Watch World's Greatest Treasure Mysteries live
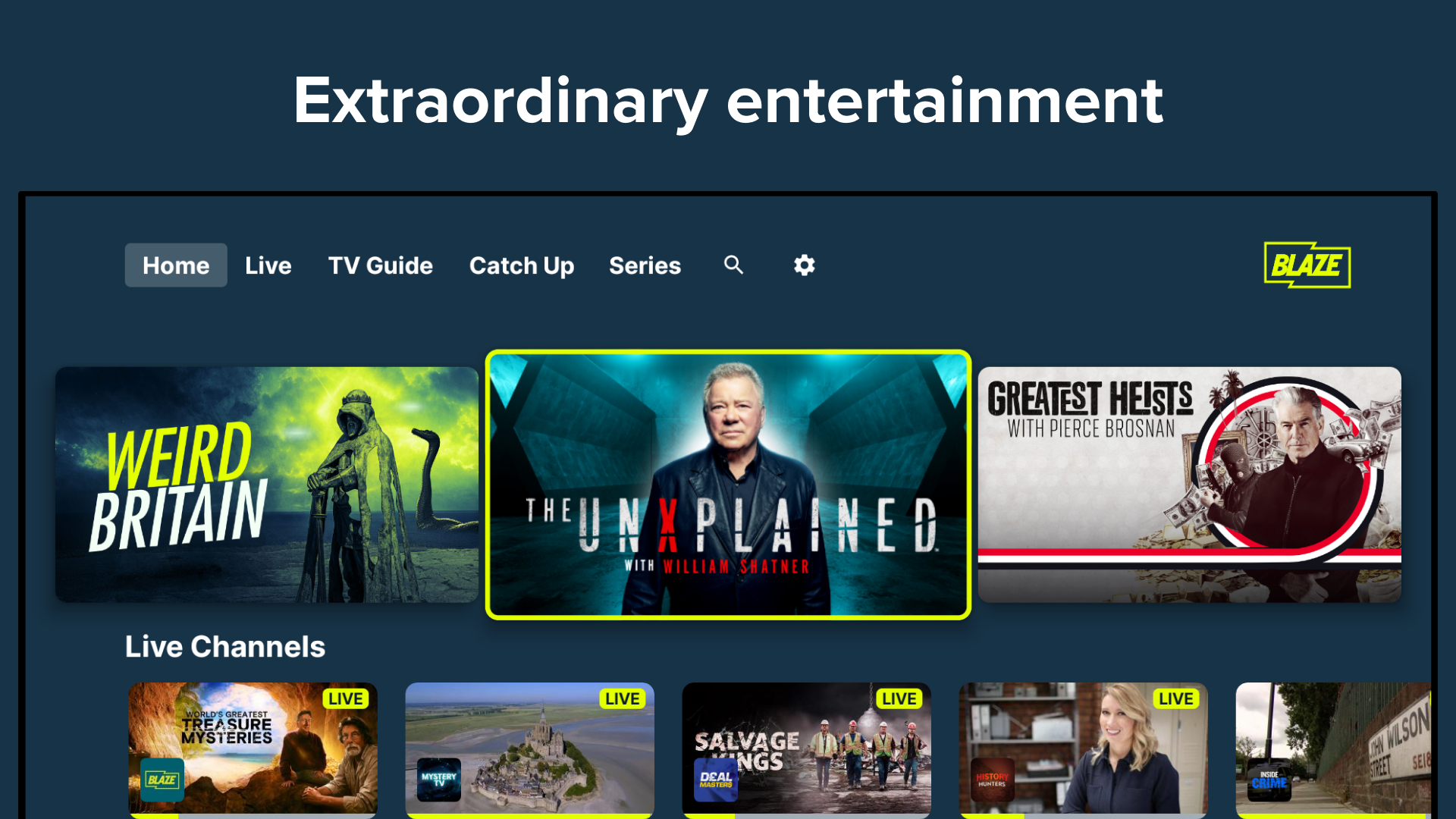 coord(253,750)
